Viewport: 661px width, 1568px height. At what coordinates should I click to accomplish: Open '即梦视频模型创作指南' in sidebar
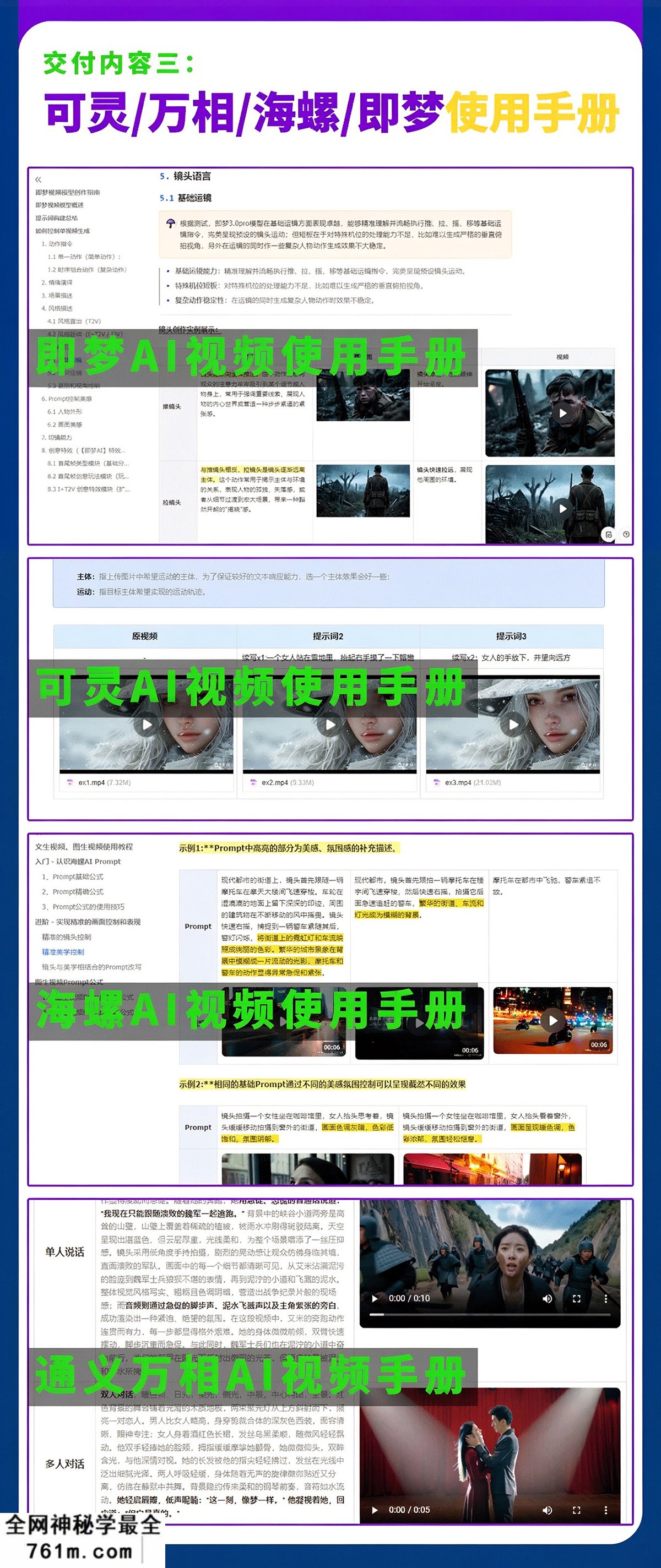pos(68,192)
